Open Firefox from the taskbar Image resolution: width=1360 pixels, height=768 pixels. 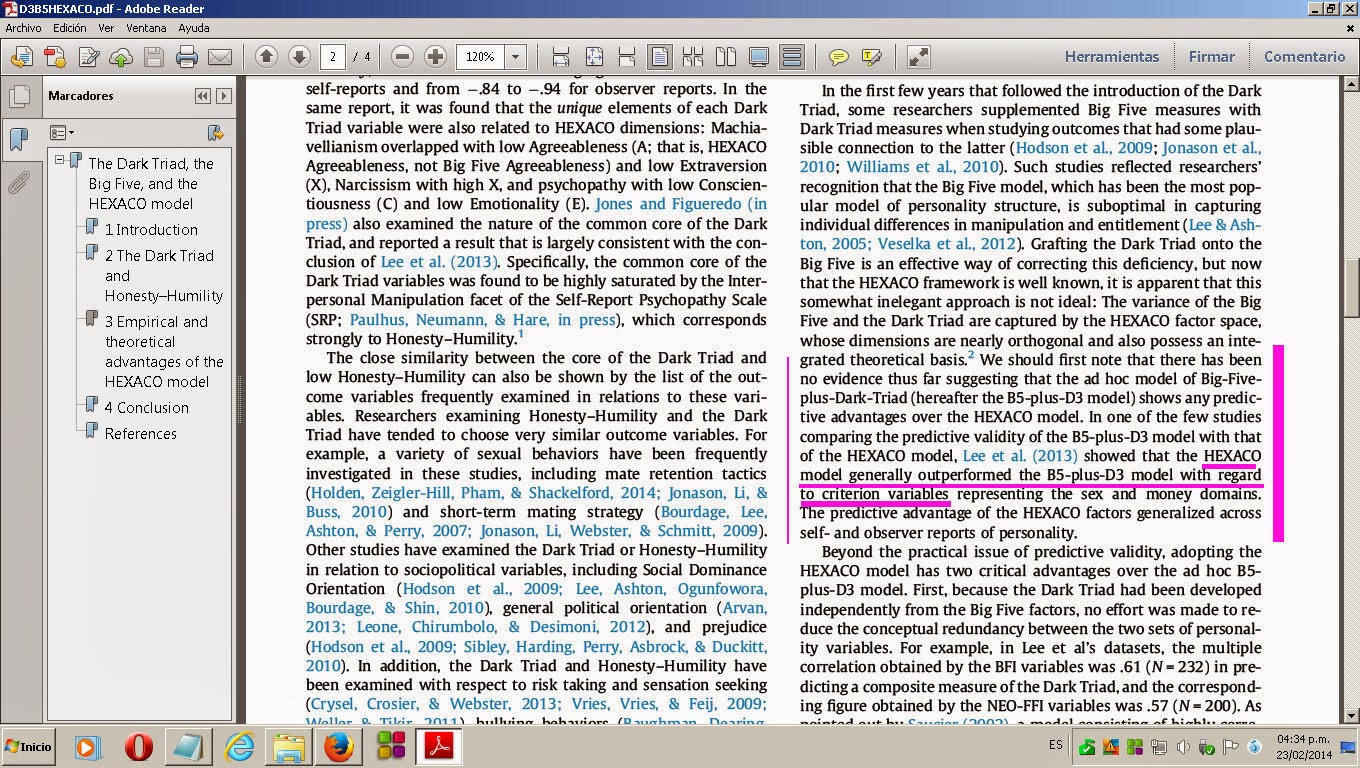tap(339, 746)
